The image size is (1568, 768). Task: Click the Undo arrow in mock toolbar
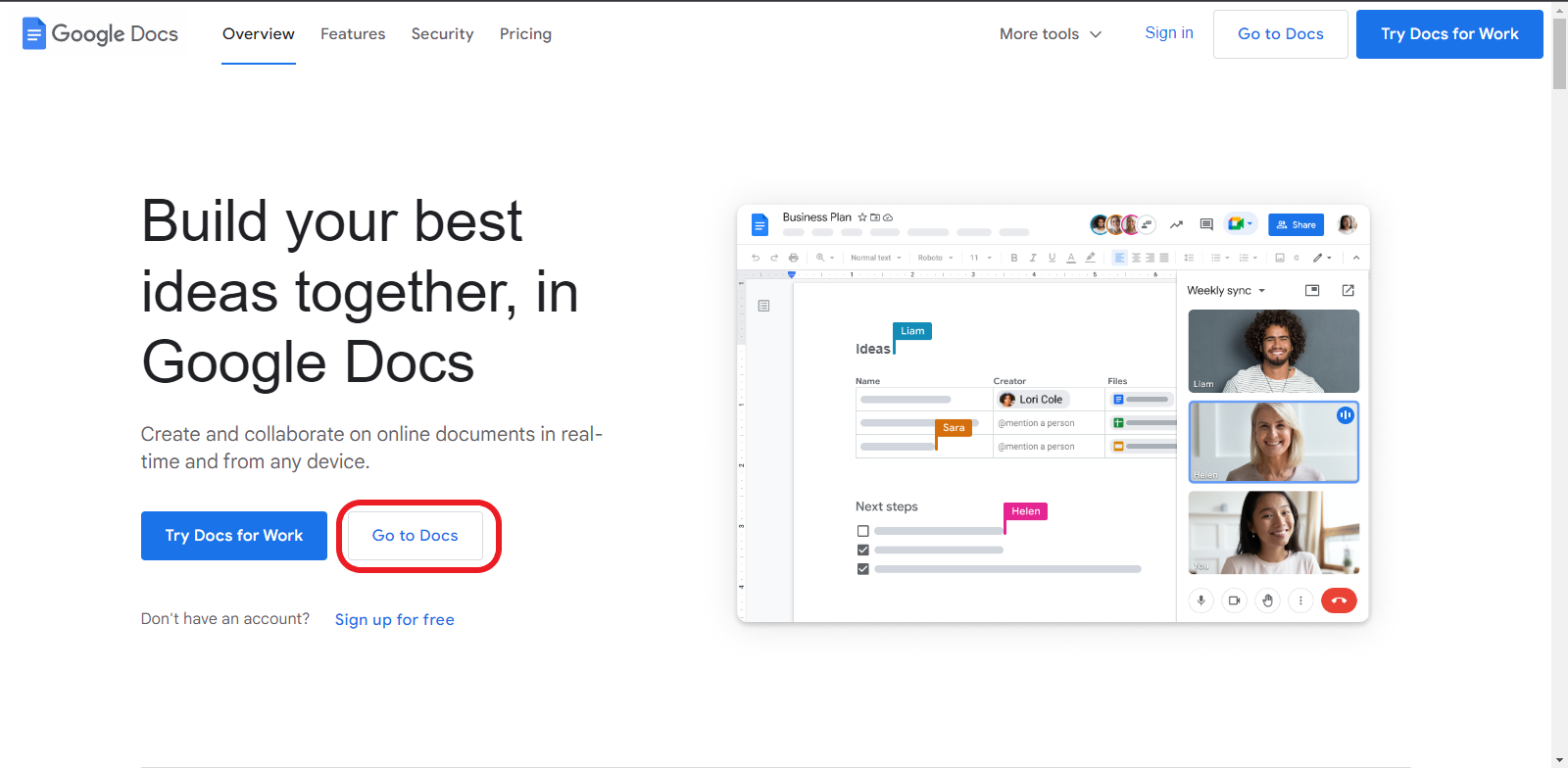[x=756, y=258]
